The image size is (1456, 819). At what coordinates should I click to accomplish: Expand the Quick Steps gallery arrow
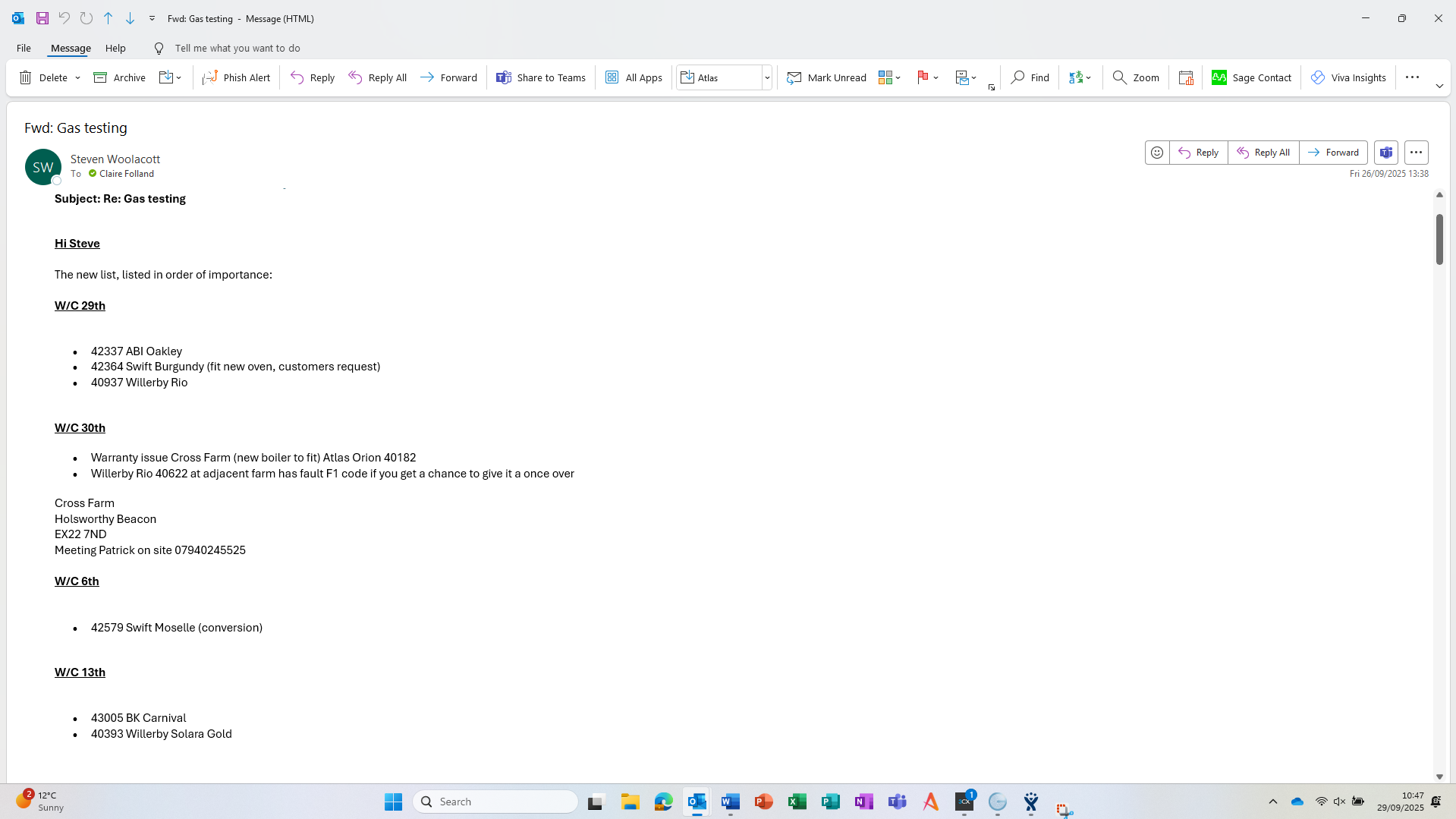click(x=767, y=77)
